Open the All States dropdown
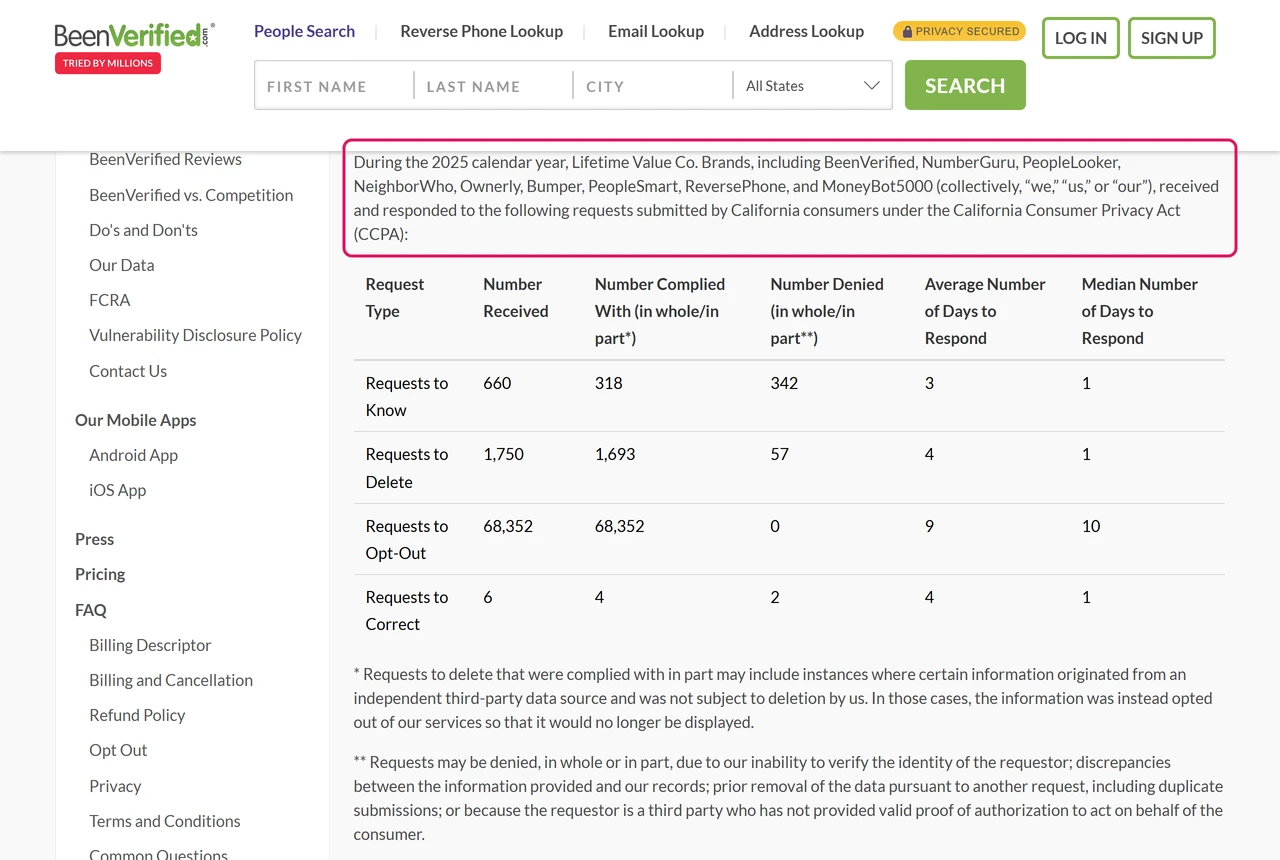This screenshot has width=1280, height=860. click(812, 86)
